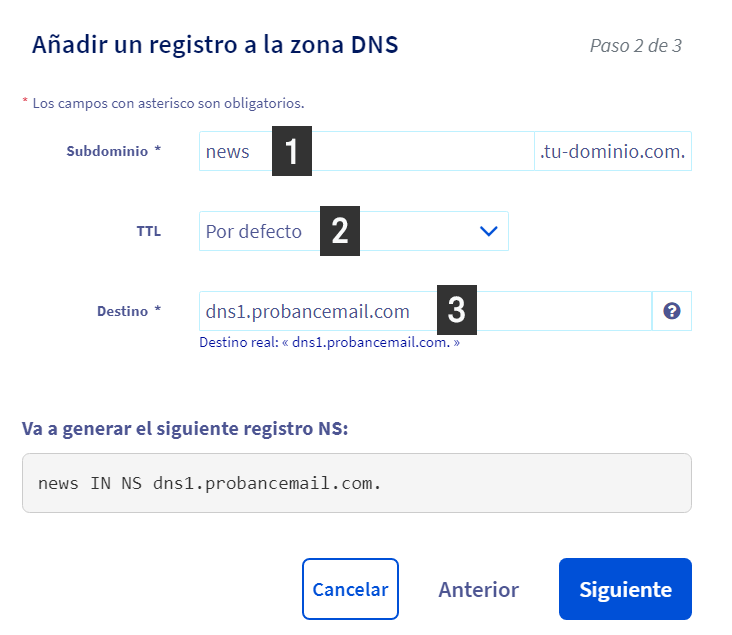The width and height of the screenshot is (732, 635).
Task: Click the '.tu-dominio.com.' domain suffix box
Action: 613,151
